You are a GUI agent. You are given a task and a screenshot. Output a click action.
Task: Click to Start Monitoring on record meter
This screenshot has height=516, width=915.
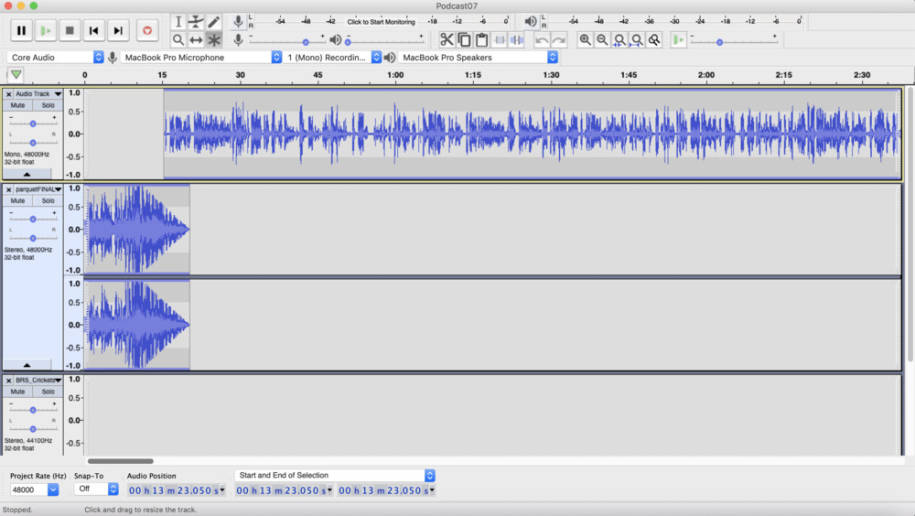[x=381, y=22]
